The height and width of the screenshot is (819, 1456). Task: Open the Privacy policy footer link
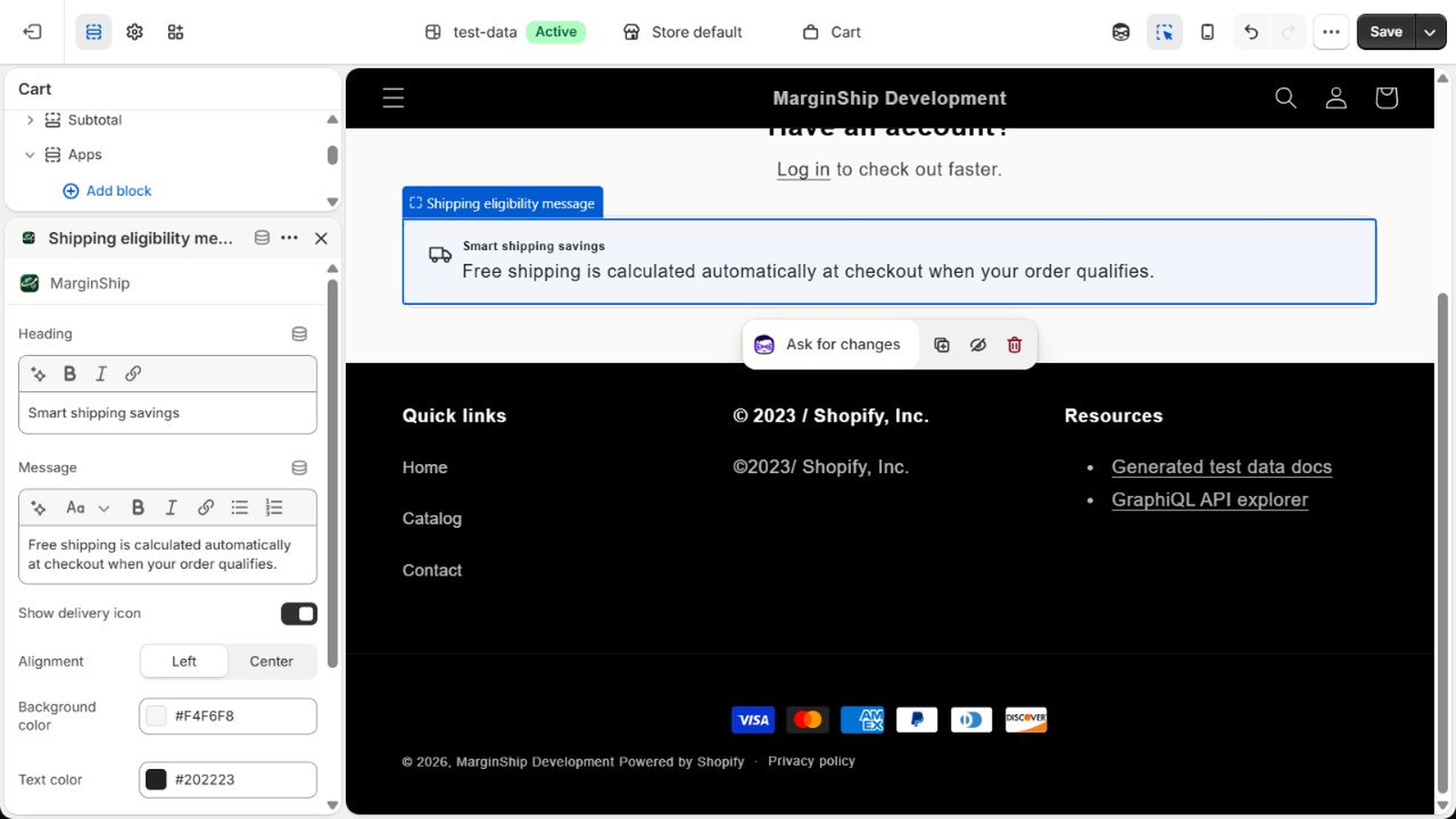click(x=812, y=761)
